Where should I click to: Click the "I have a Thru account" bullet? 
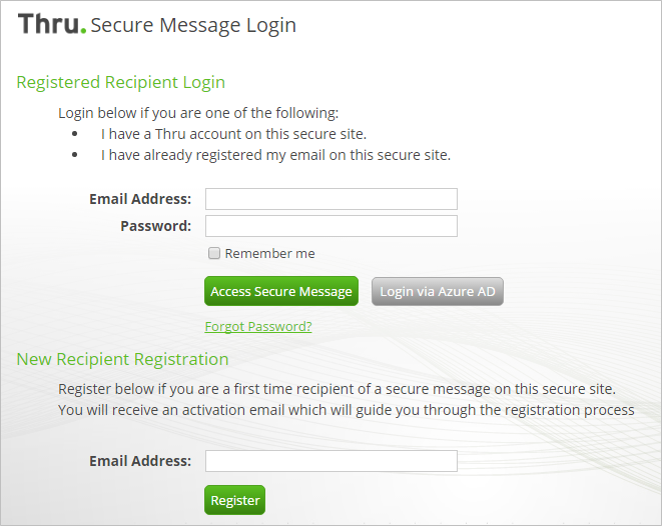pyautogui.click(x=233, y=134)
